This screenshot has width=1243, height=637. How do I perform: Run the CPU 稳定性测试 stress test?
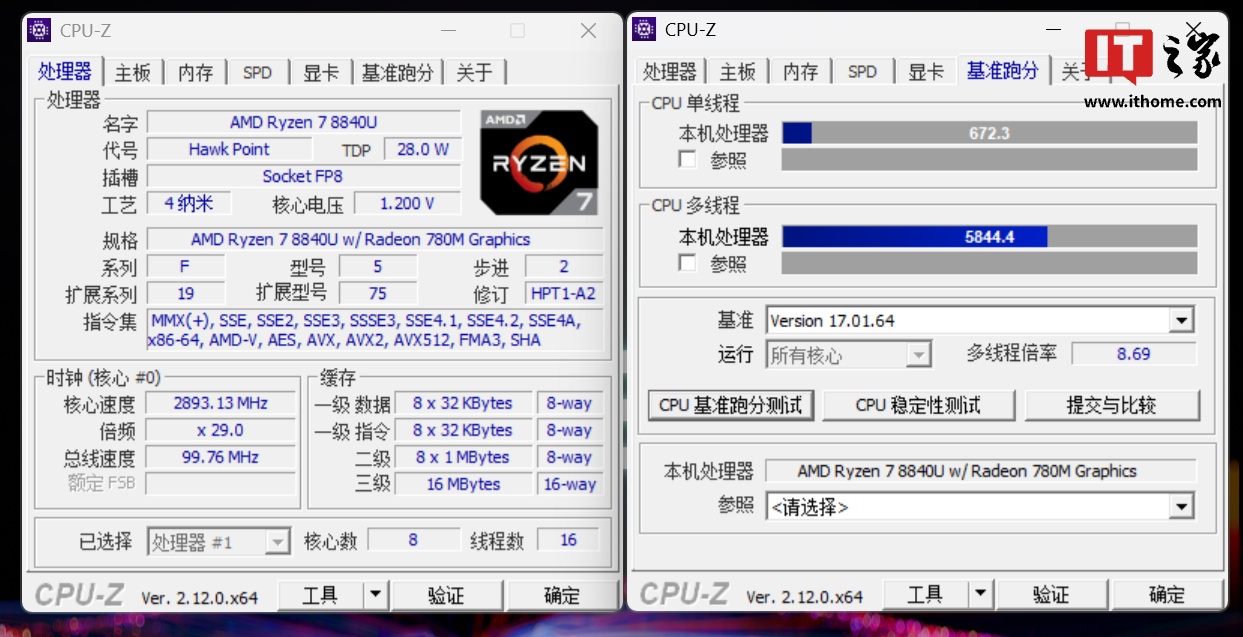tap(918, 405)
